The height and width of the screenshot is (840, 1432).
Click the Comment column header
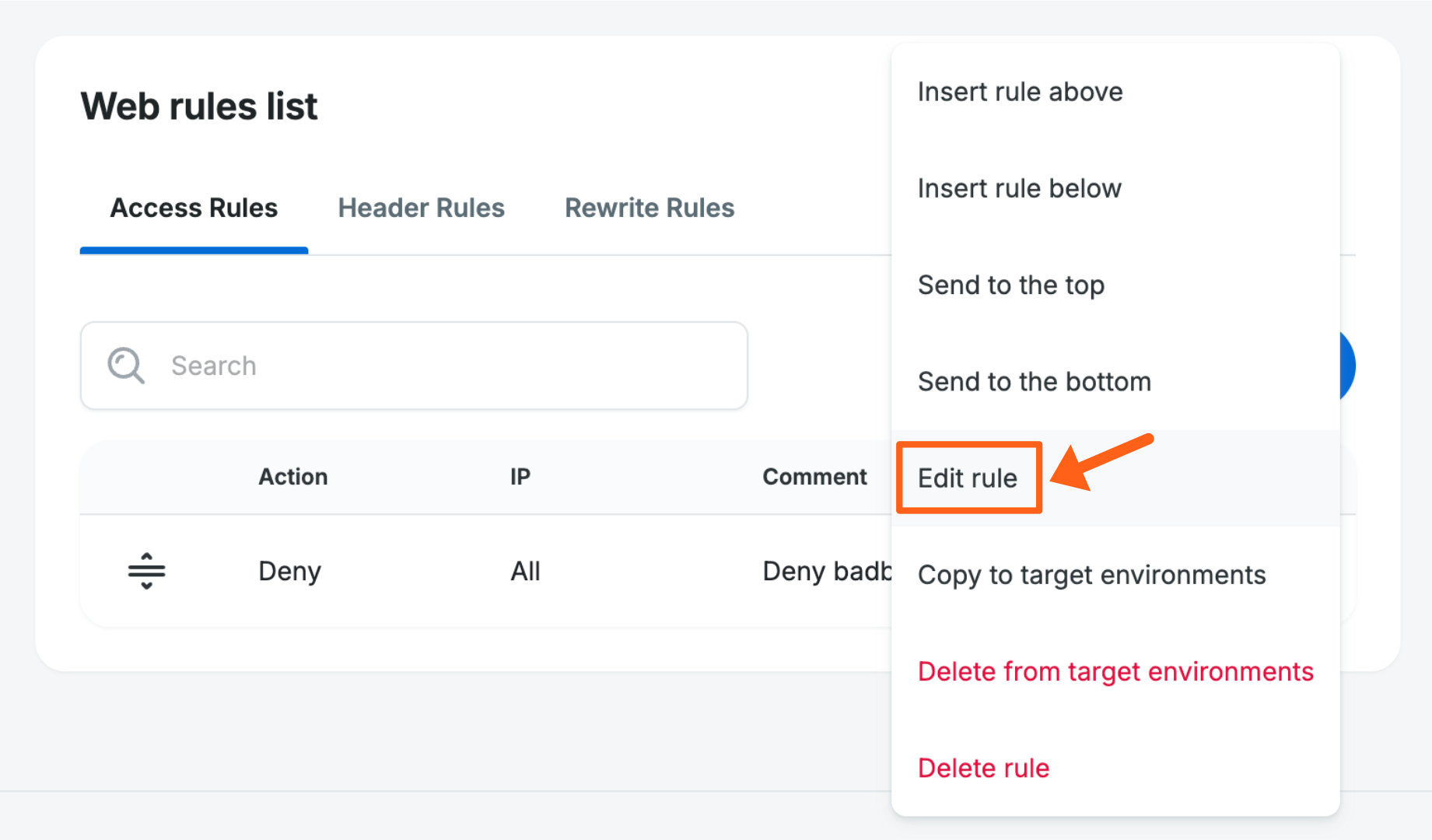pyautogui.click(x=814, y=477)
